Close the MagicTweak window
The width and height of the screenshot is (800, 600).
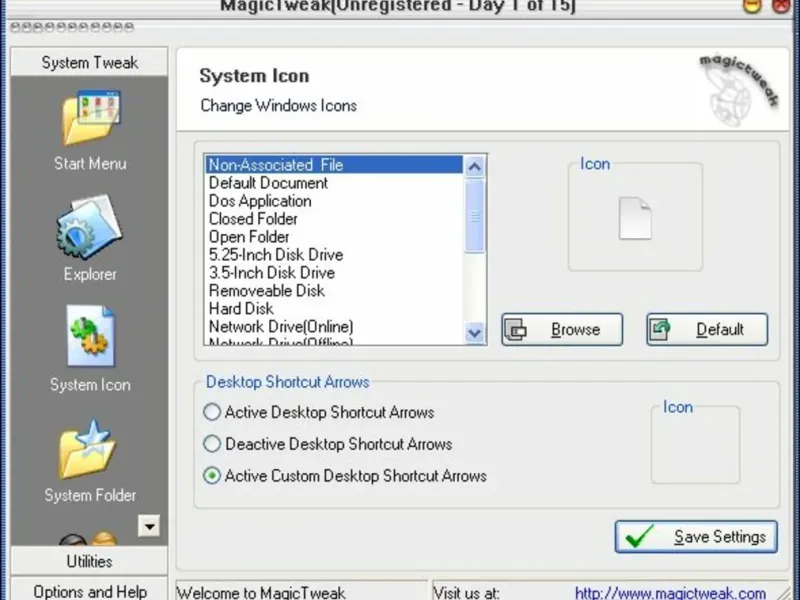tap(781, 6)
